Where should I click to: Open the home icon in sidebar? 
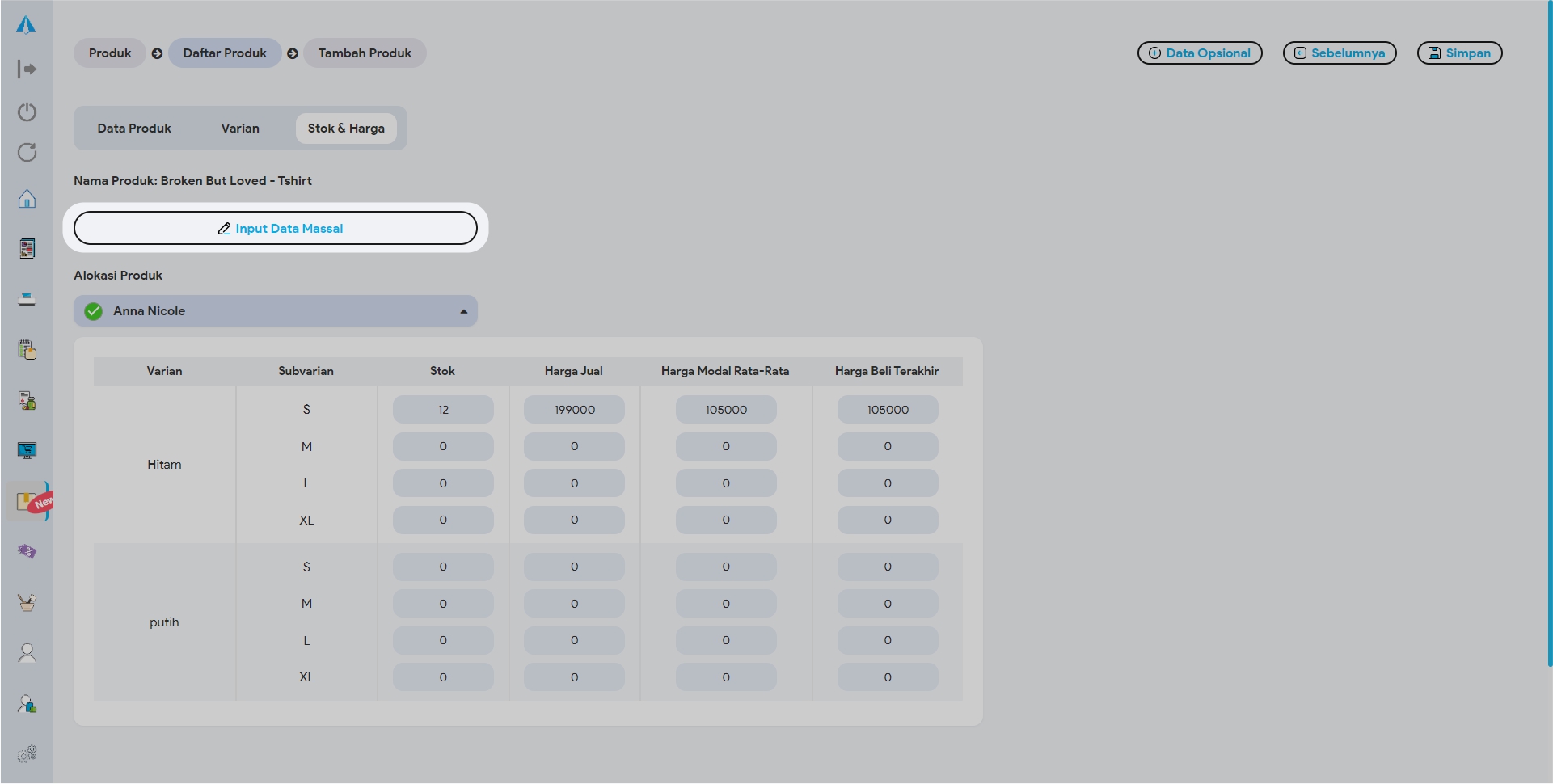27,199
